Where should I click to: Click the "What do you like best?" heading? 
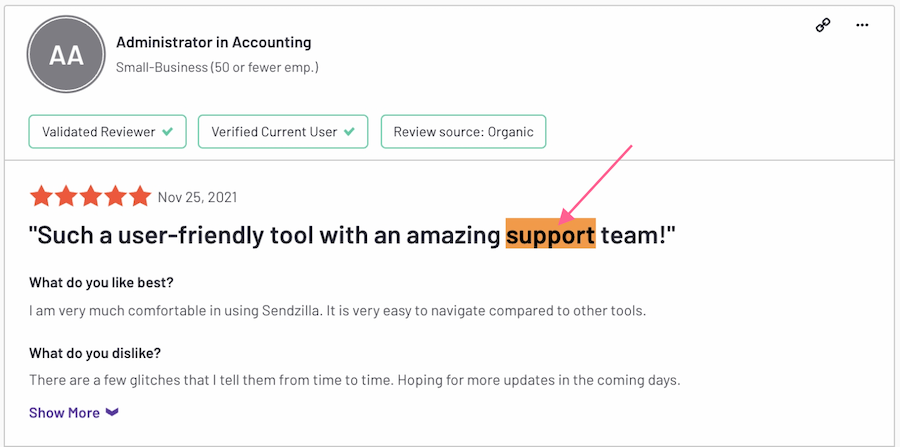point(108,282)
